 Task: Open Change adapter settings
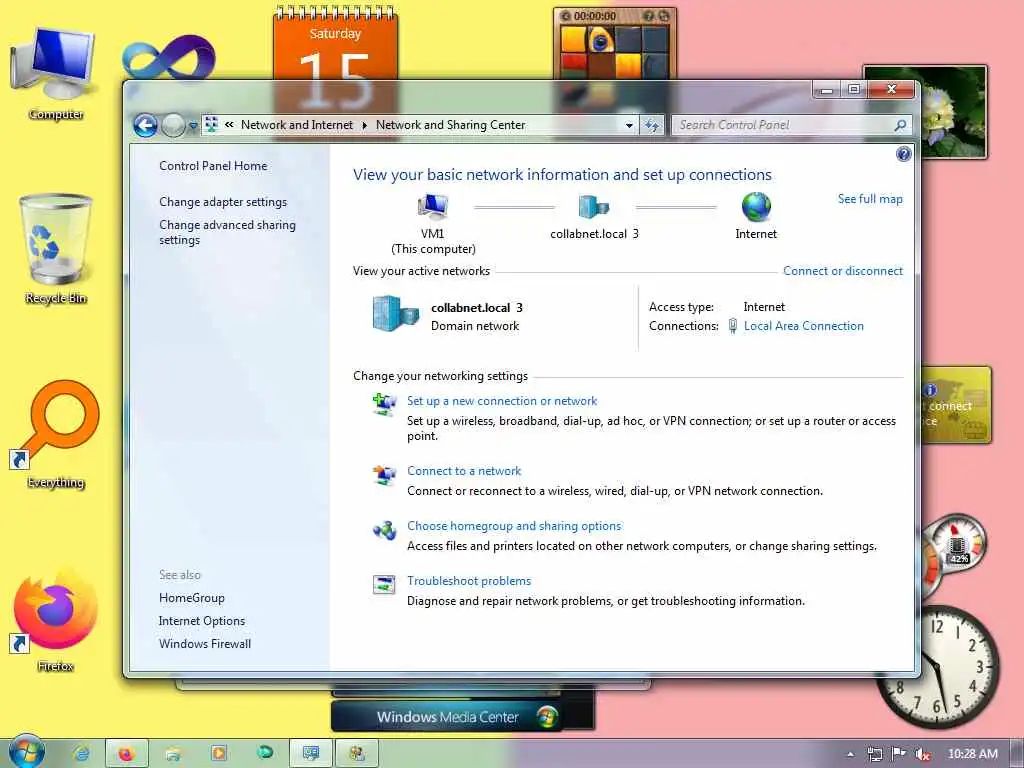tap(223, 202)
